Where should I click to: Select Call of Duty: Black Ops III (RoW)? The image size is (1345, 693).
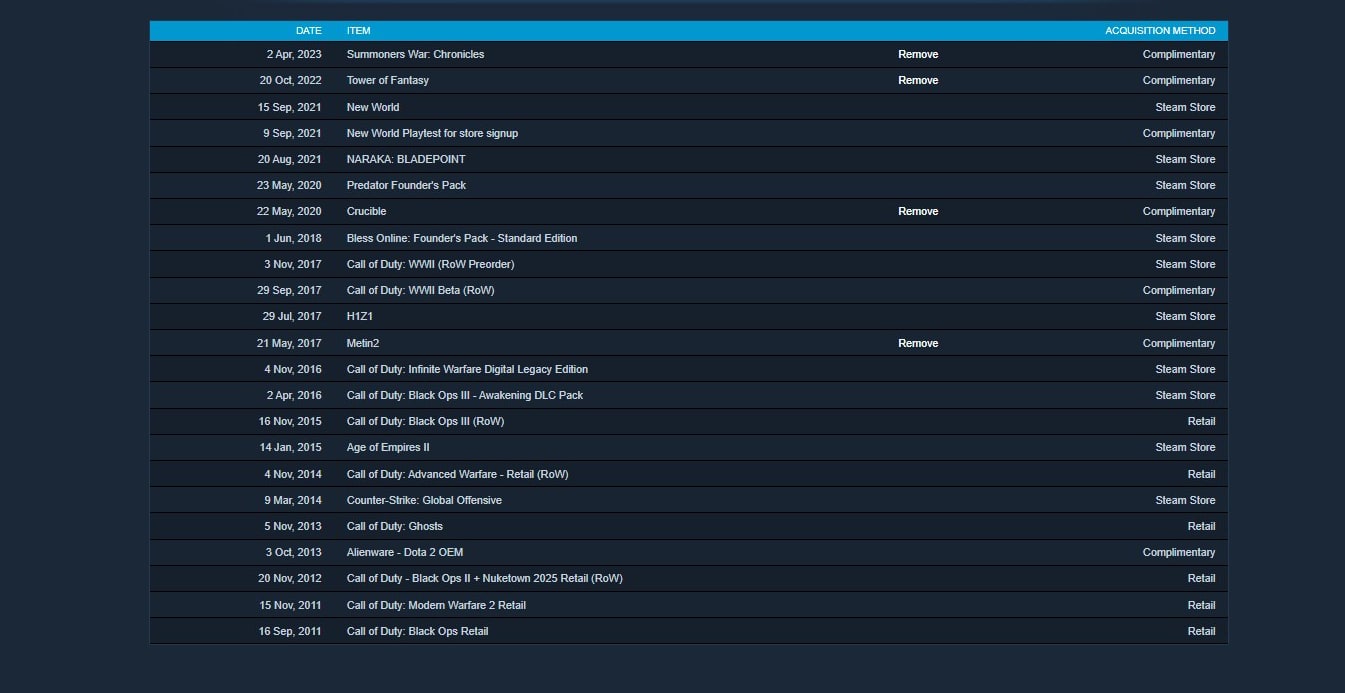pyautogui.click(x=425, y=421)
